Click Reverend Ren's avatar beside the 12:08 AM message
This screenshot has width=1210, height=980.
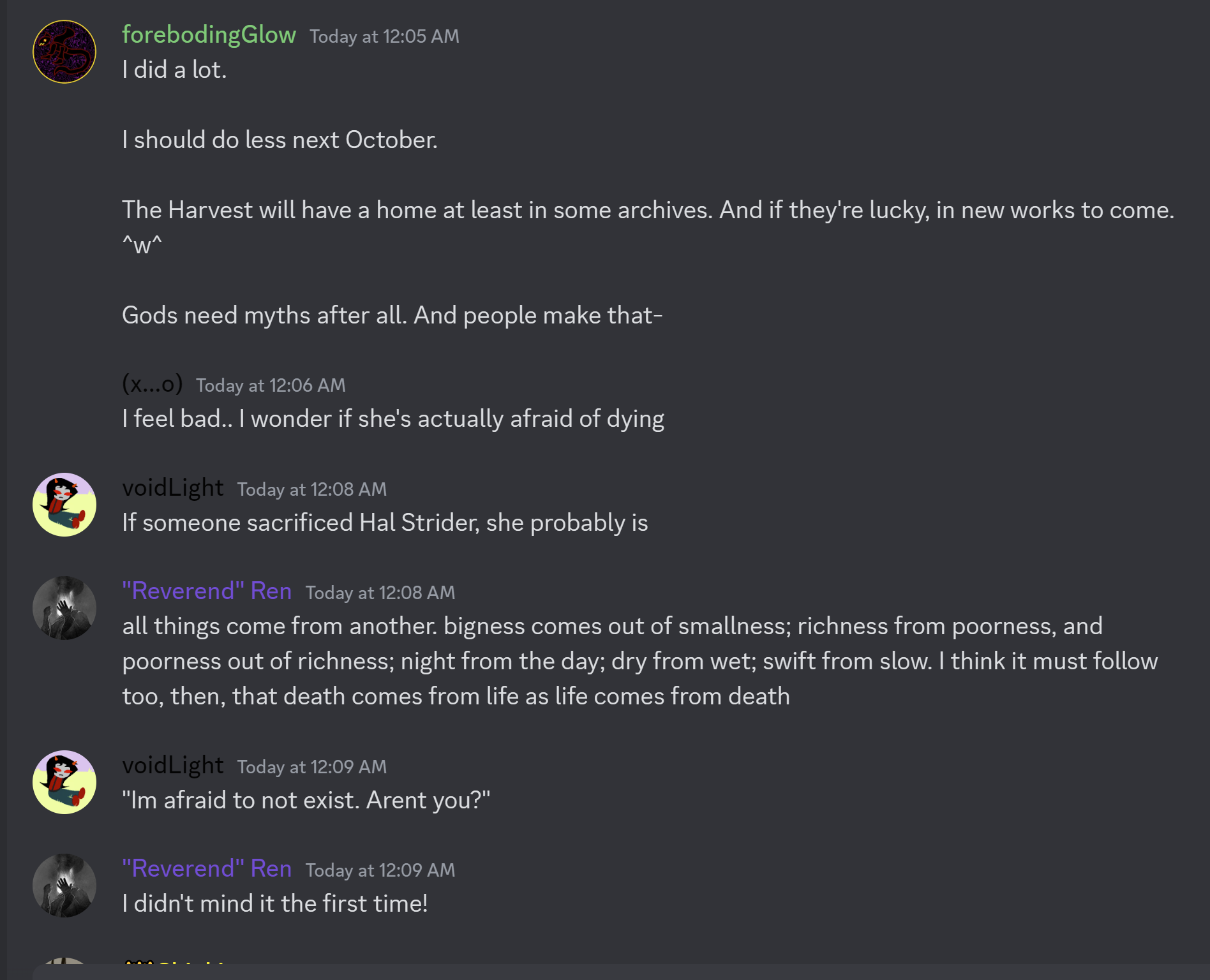click(64, 608)
